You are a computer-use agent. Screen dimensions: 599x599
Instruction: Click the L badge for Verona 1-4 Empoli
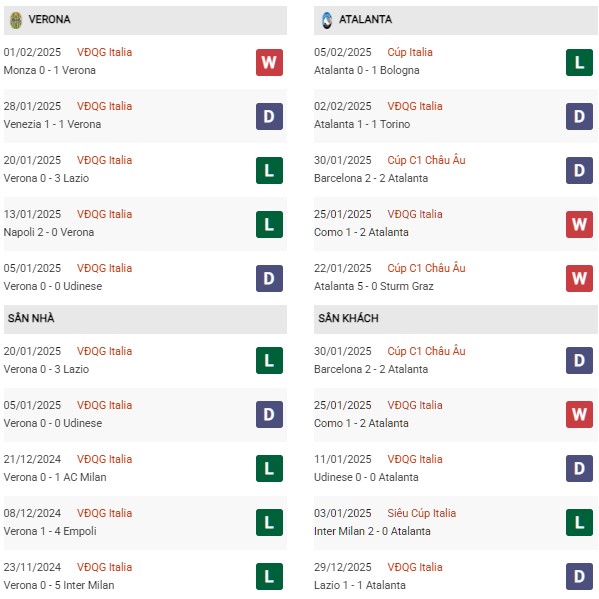269,522
